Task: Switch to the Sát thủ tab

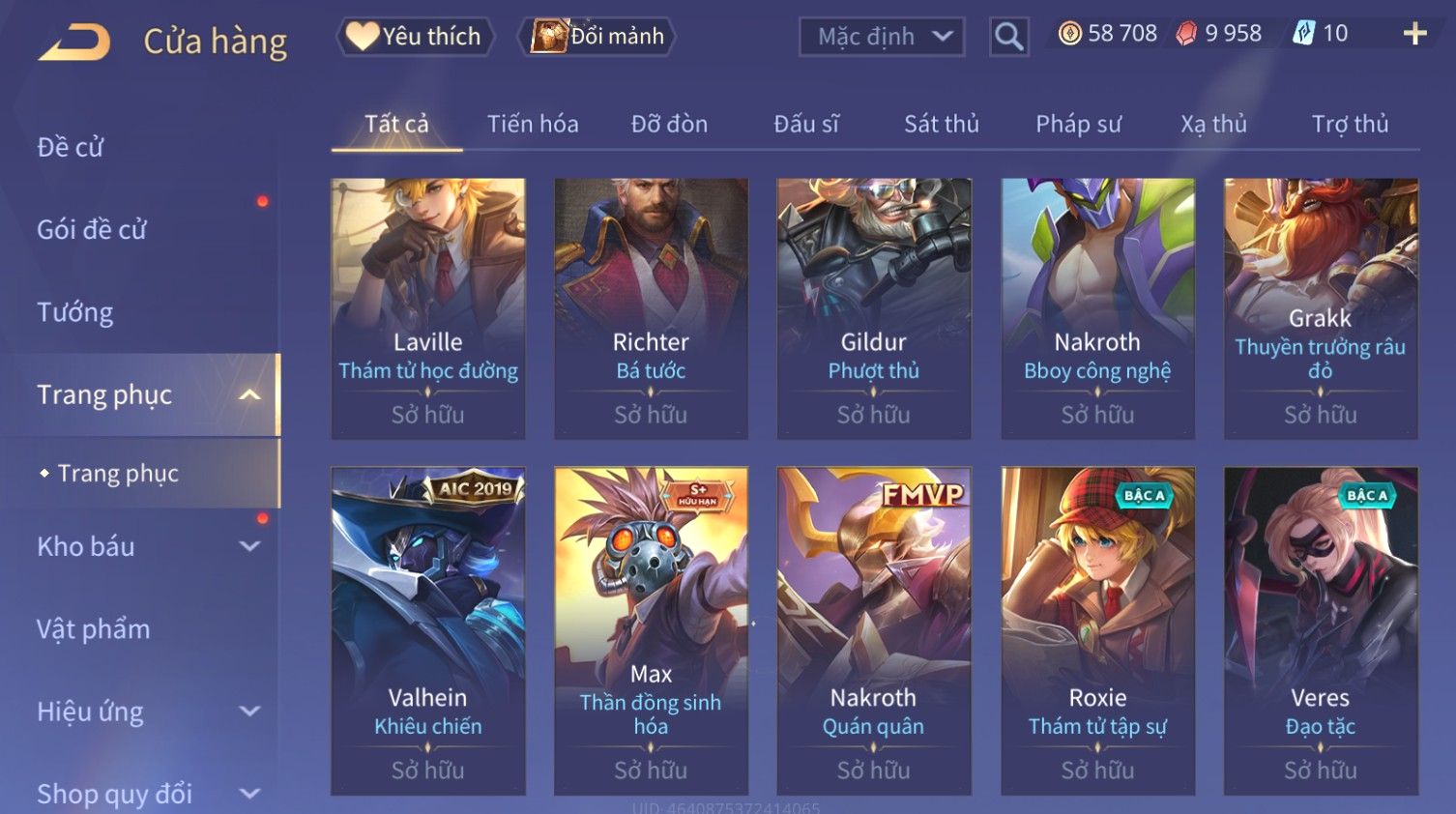Action: click(941, 124)
